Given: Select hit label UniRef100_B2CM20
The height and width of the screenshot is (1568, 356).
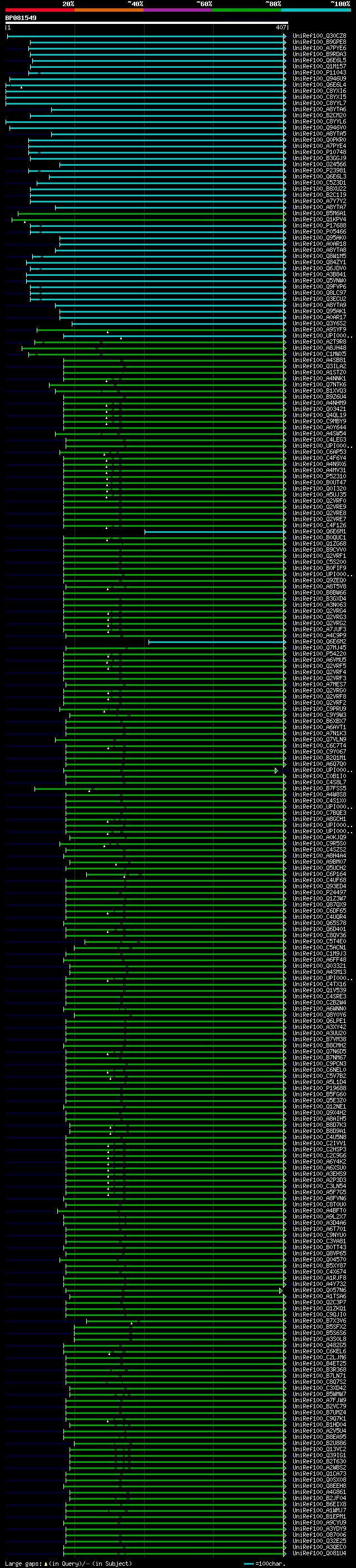Looking at the screenshot, I should [x=319, y=115].
